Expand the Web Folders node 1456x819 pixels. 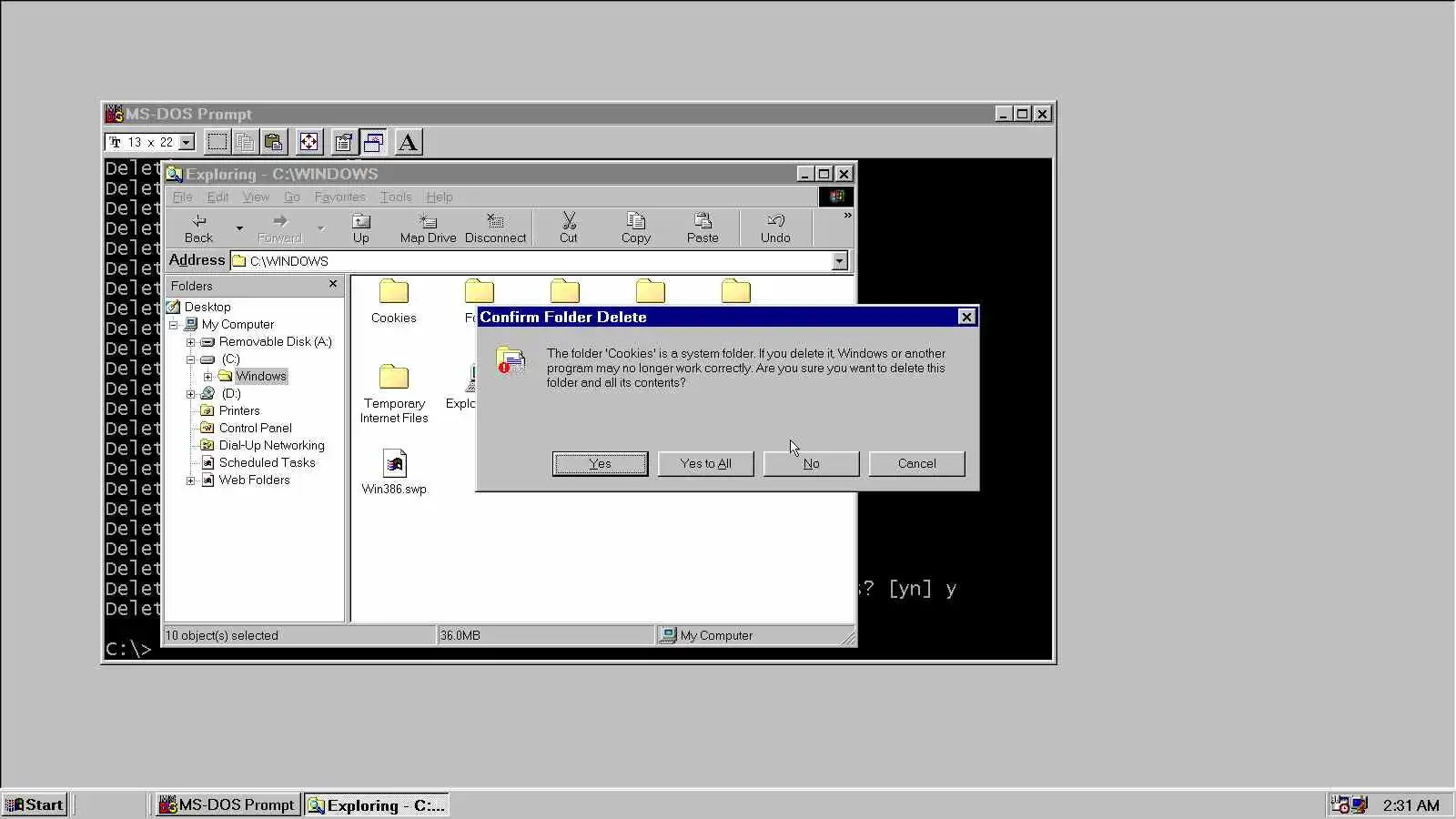pos(190,480)
